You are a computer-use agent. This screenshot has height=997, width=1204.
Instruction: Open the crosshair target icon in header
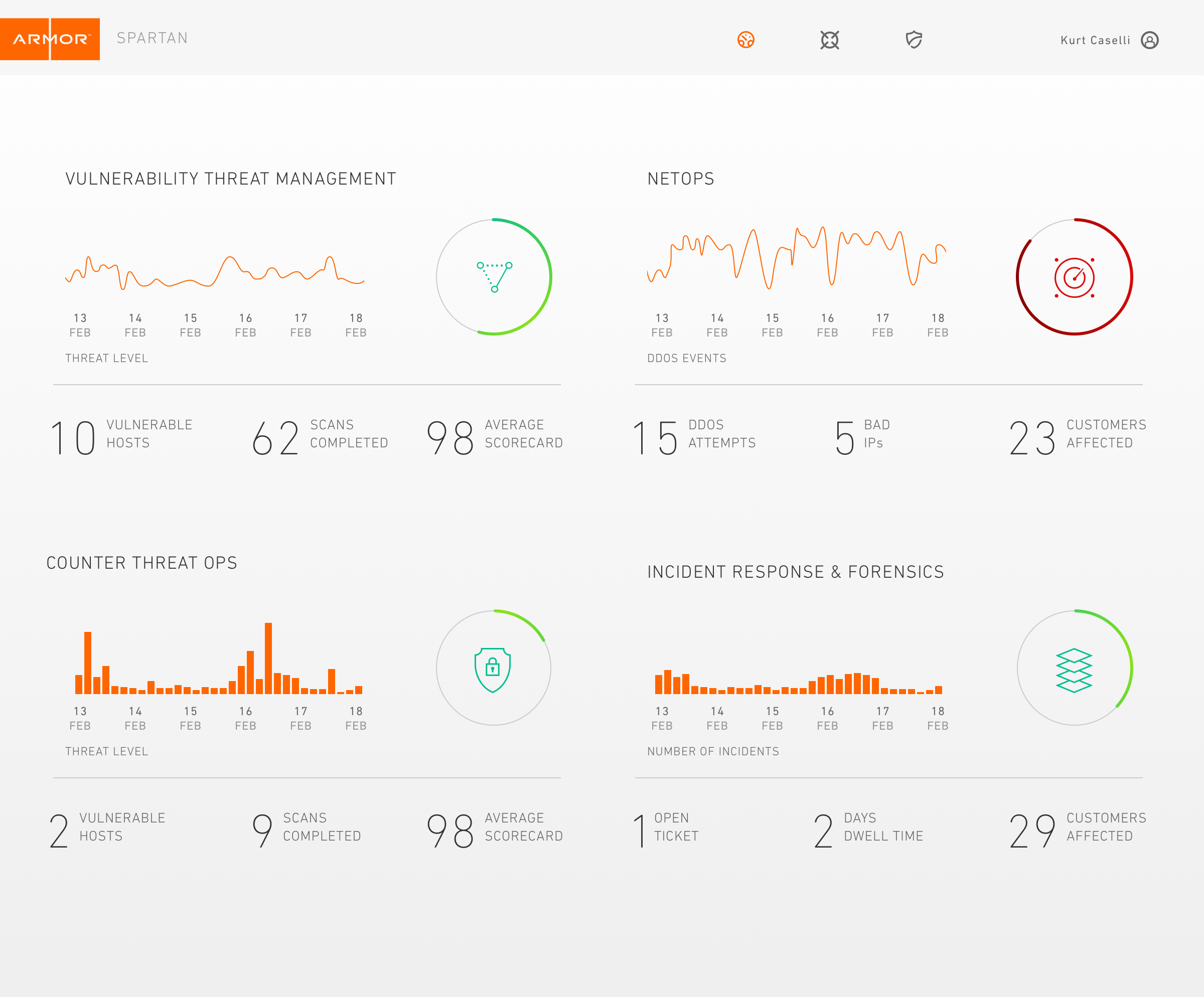pyautogui.click(x=829, y=40)
